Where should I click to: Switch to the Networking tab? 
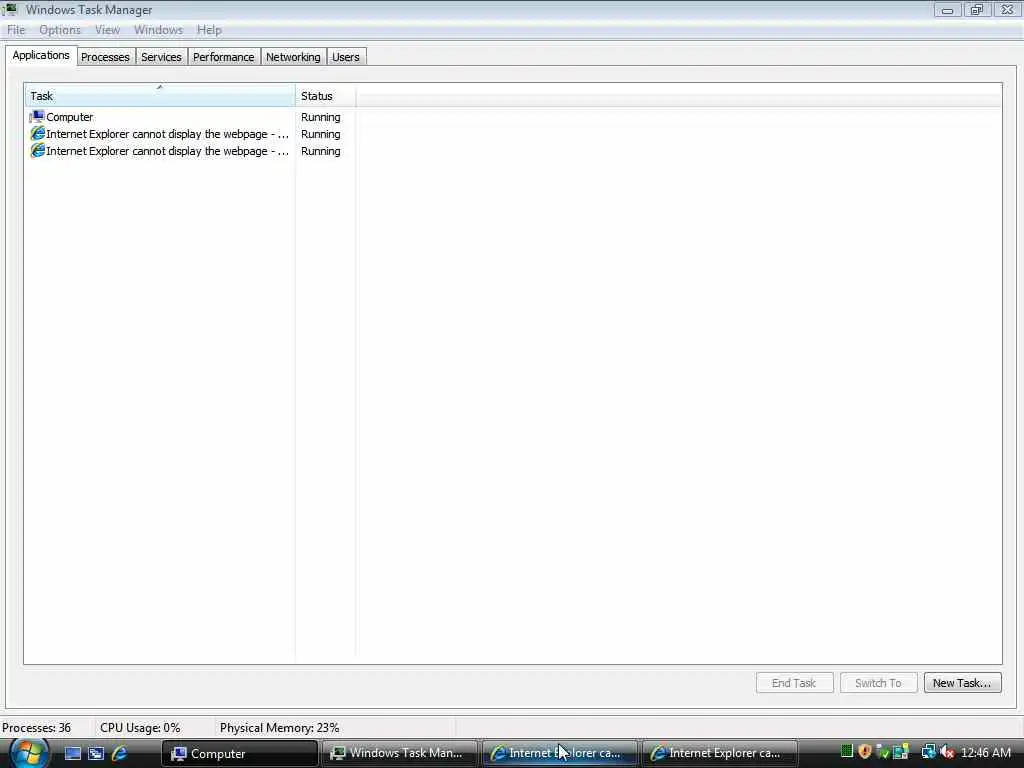293,57
